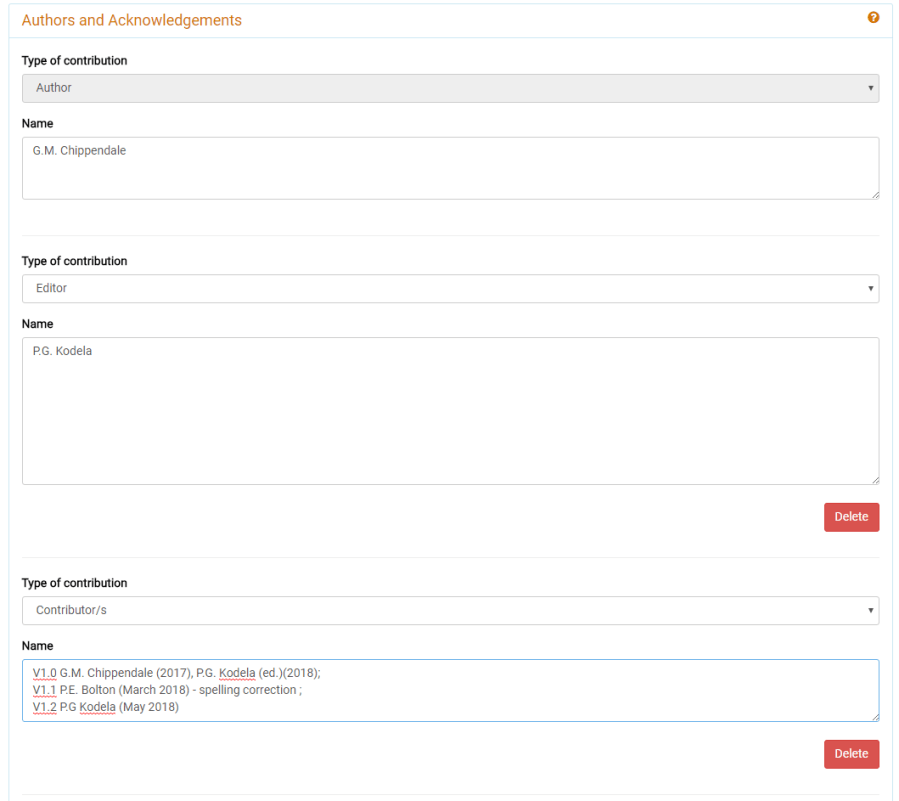The height and width of the screenshot is (801, 899).
Task: Click Type of contribution label above Contributor/s
Action: 75,584
